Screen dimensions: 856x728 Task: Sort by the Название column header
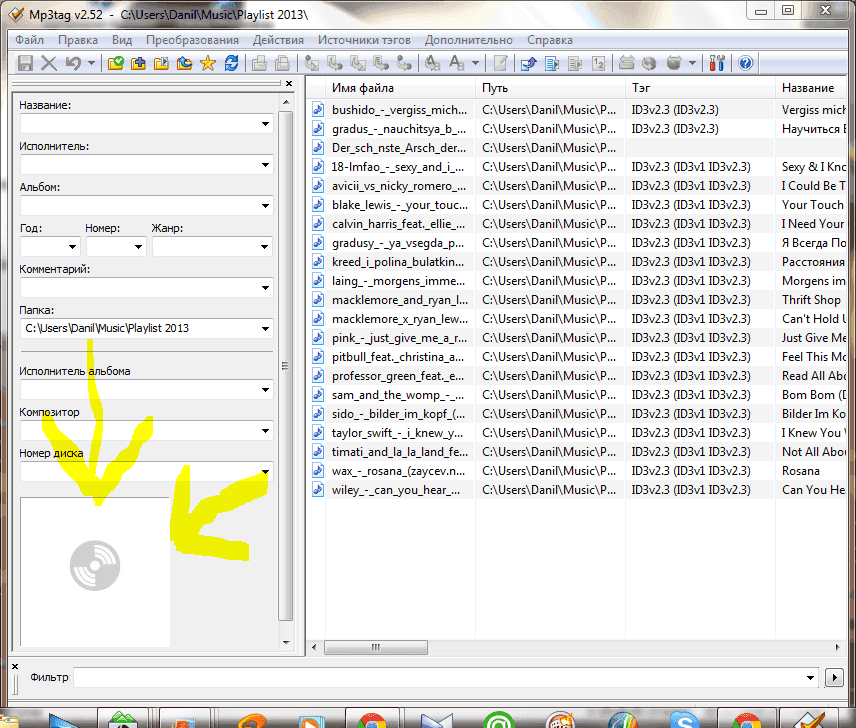pos(811,88)
